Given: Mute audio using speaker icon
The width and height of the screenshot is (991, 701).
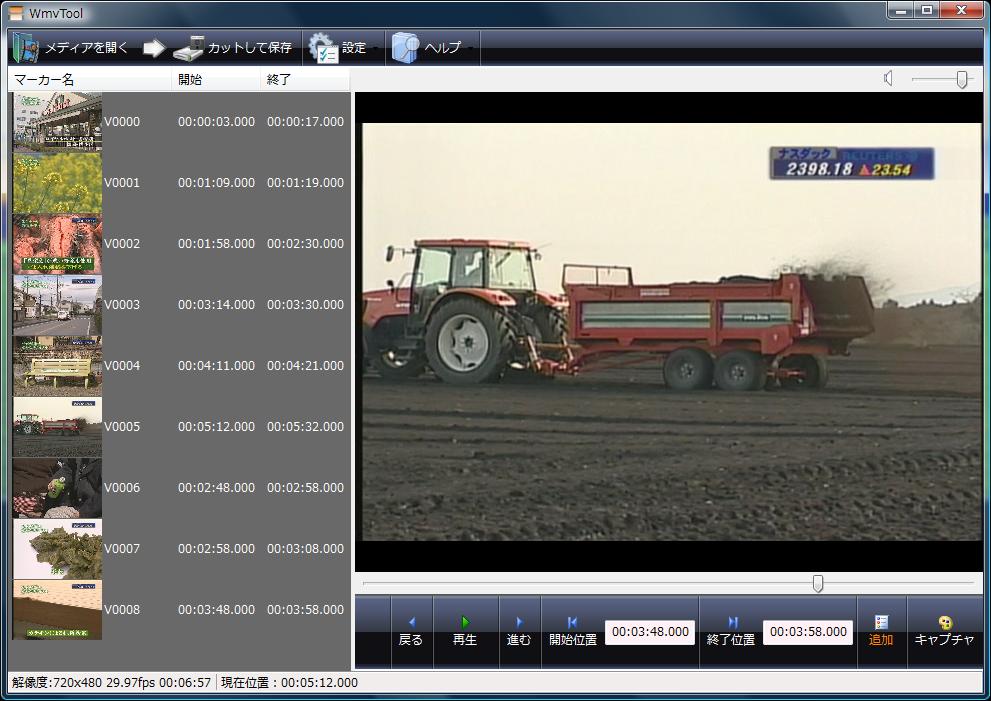Looking at the screenshot, I should (888, 79).
